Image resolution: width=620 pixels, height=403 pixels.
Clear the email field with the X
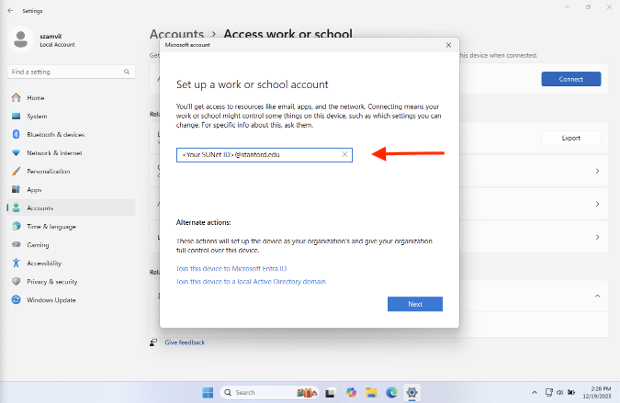tap(345, 154)
